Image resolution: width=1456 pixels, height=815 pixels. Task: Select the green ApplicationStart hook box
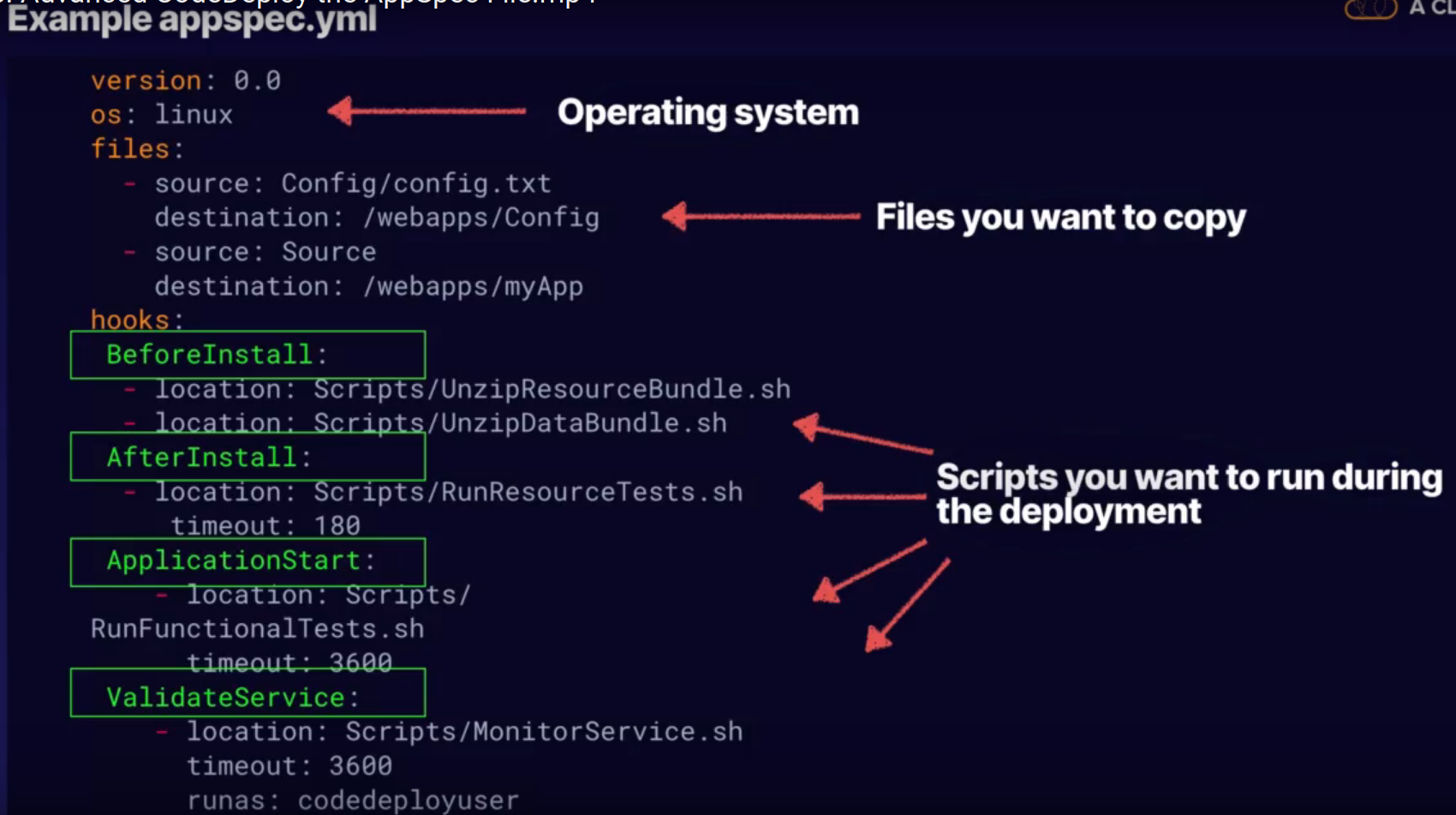pyautogui.click(x=248, y=561)
